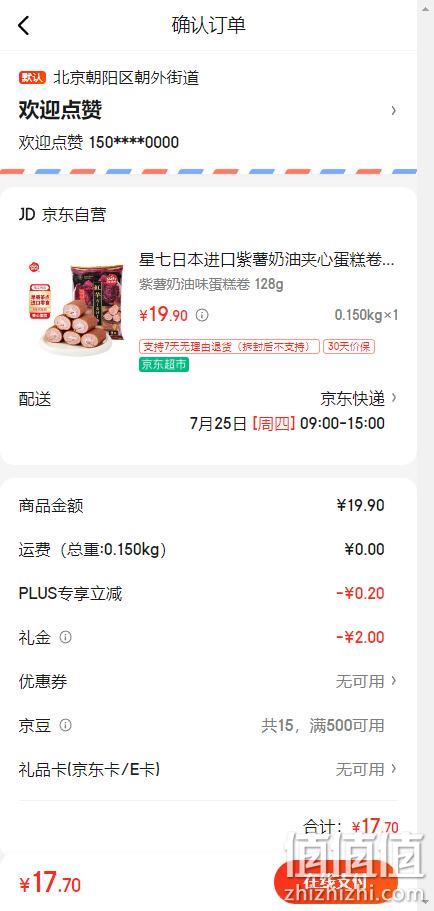Open the 星七日本进口紫薯 product title
Viewport: 434px width, 911px height.
[267, 260]
